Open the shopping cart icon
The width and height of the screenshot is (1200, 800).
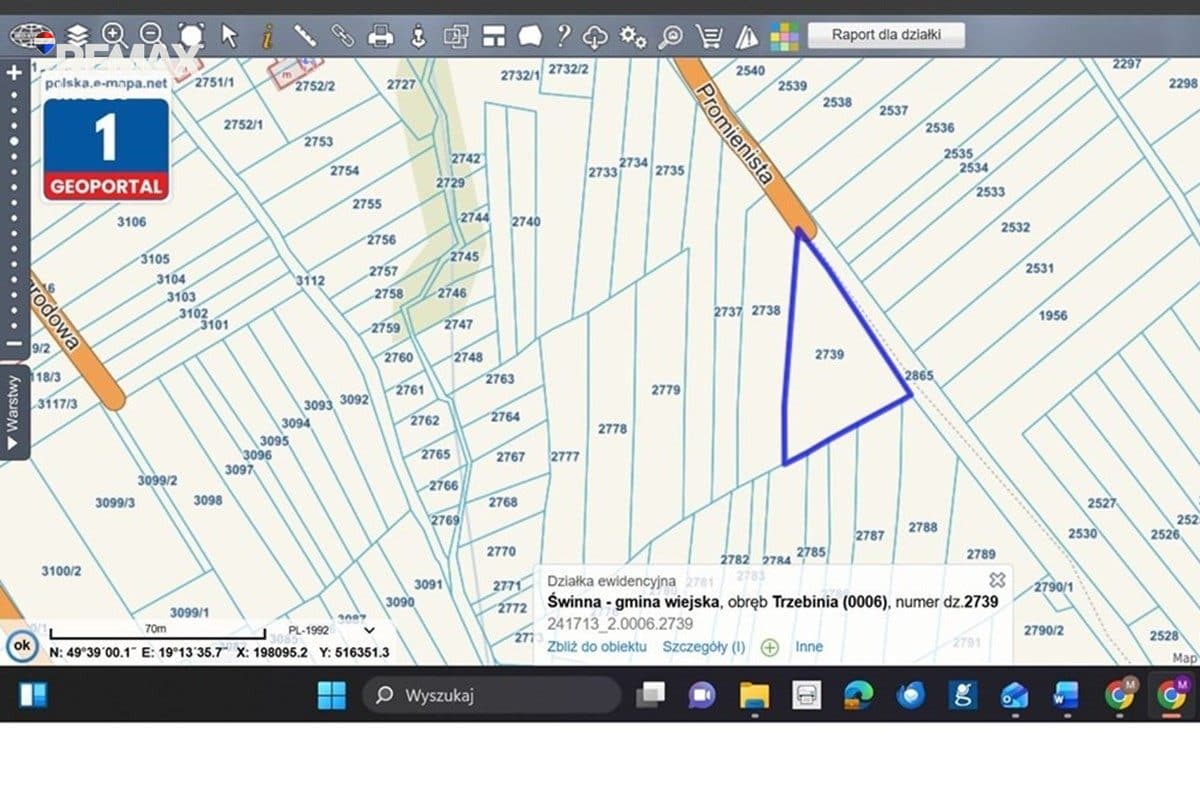coord(709,37)
